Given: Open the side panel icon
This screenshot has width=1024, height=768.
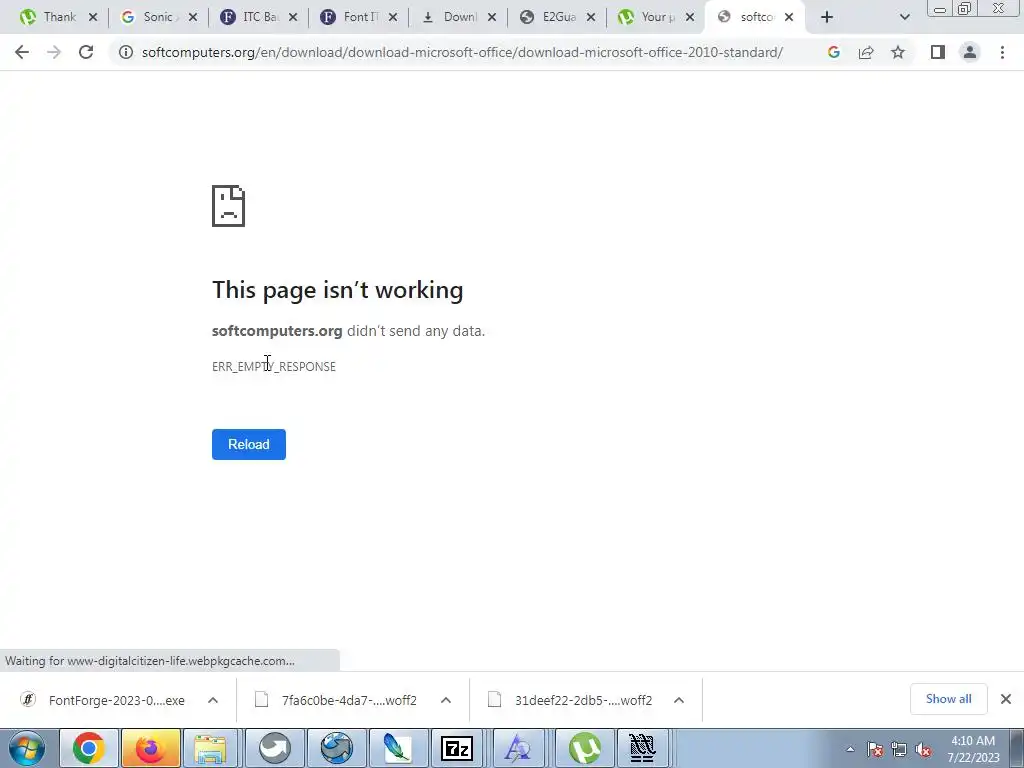Looking at the screenshot, I should tap(938, 52).
